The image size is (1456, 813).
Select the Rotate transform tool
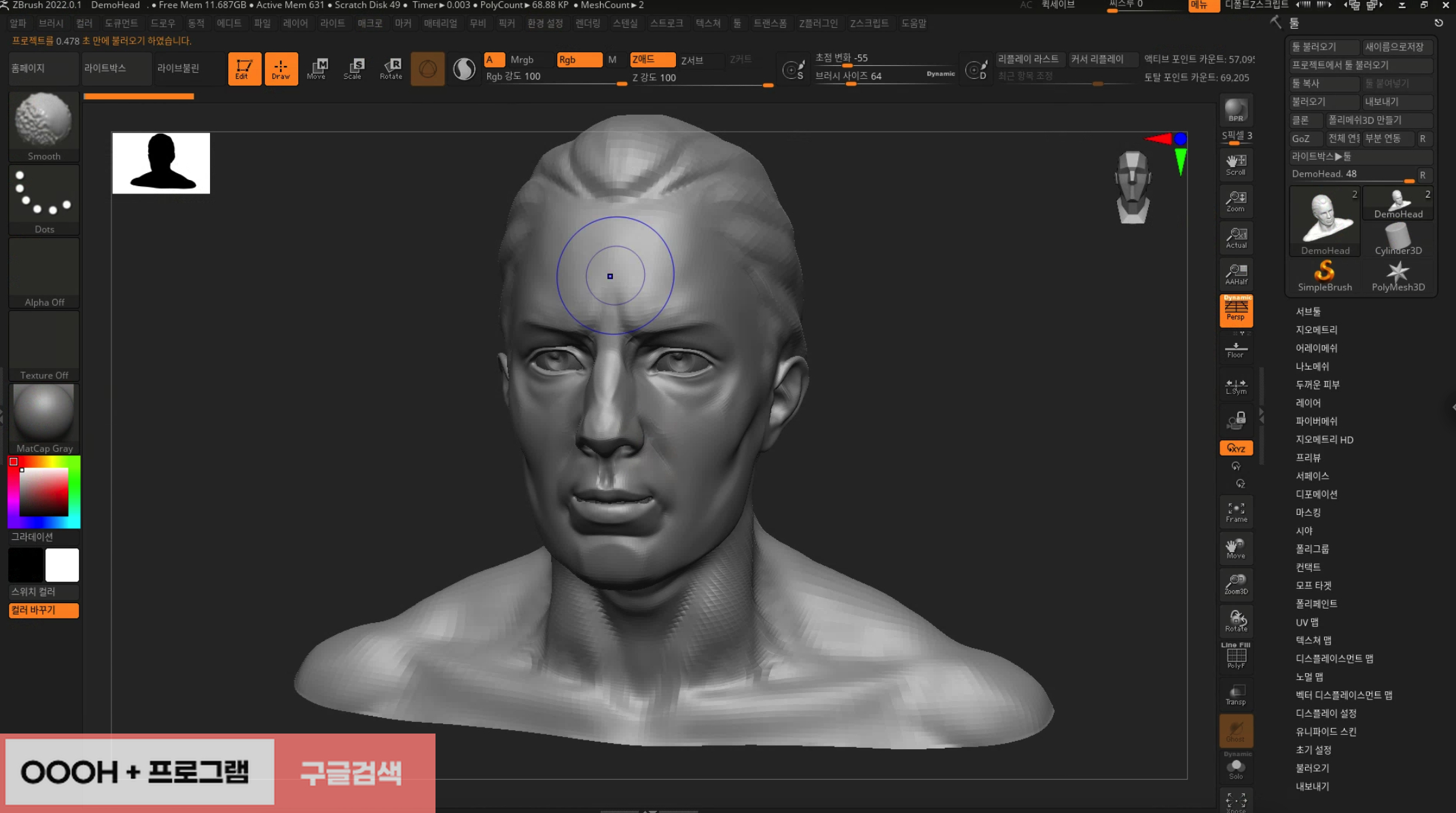click(391, 68)
